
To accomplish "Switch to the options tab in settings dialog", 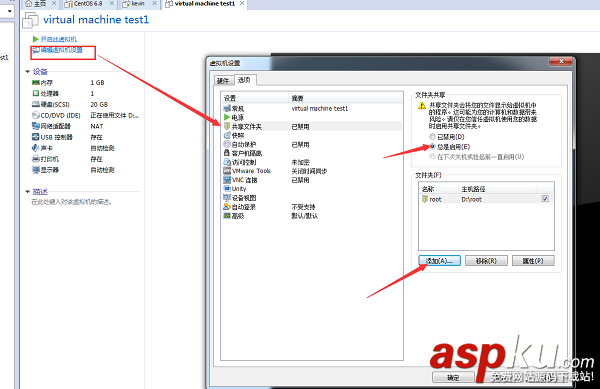I will (x=244, y=80).
